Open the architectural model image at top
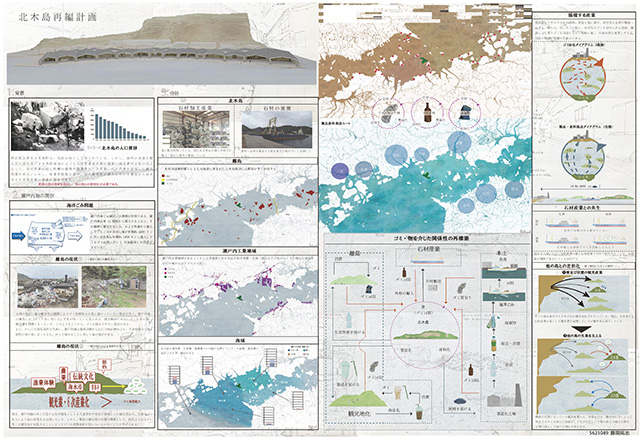 tap(162, 58)
